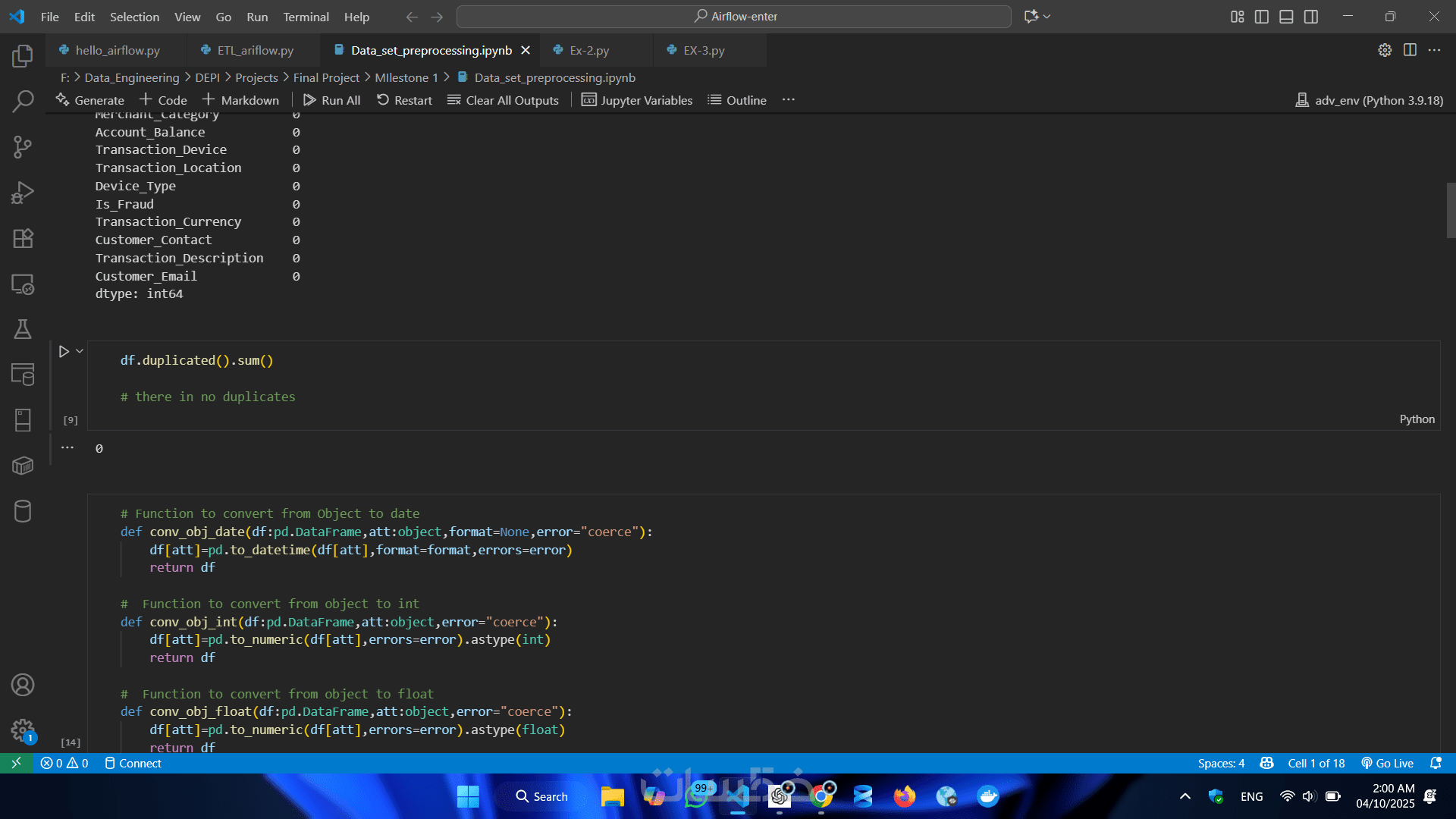The height and width of the screenshot is (819, 1456).
Task: Click the editor vertical scrollbar thumb
Action: (1450, 211)
